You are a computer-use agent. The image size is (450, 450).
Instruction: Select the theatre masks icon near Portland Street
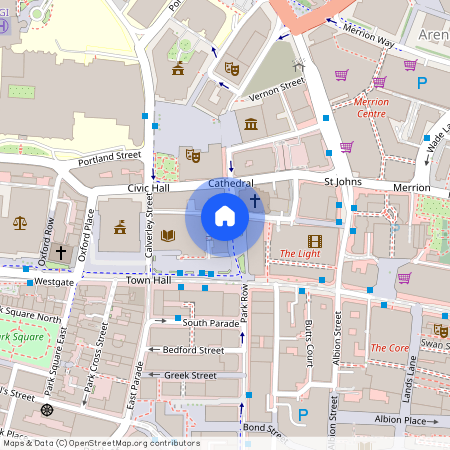193,156
